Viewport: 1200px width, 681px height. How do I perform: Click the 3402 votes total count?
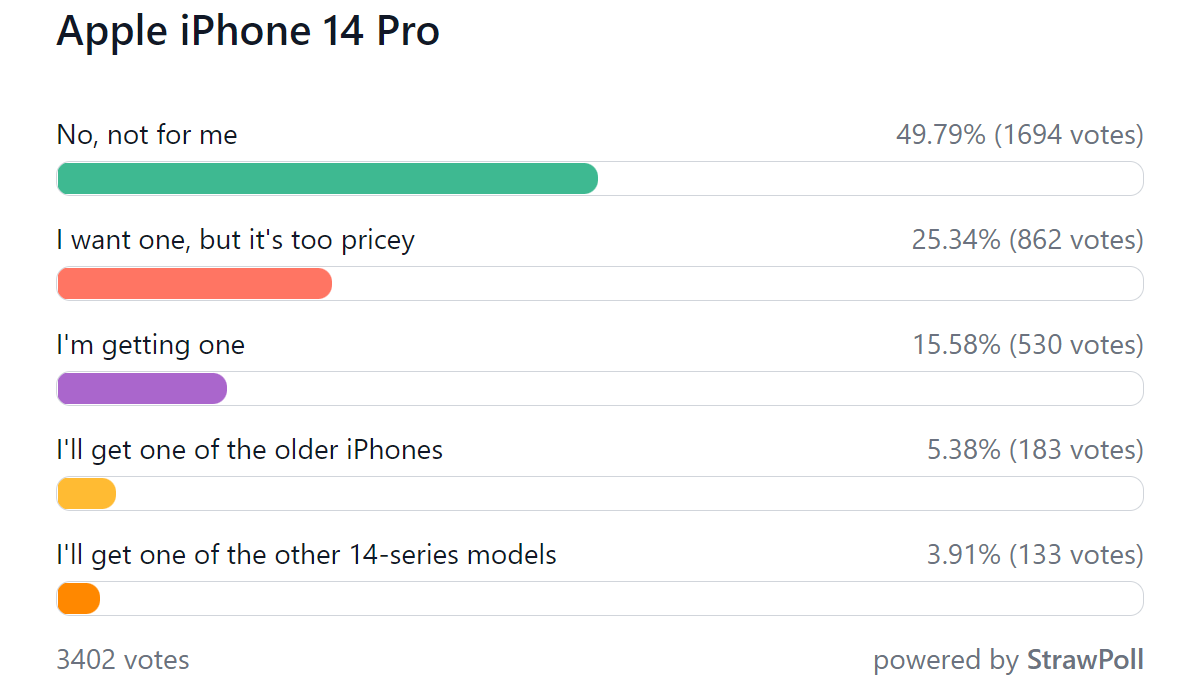click(123, 660)
